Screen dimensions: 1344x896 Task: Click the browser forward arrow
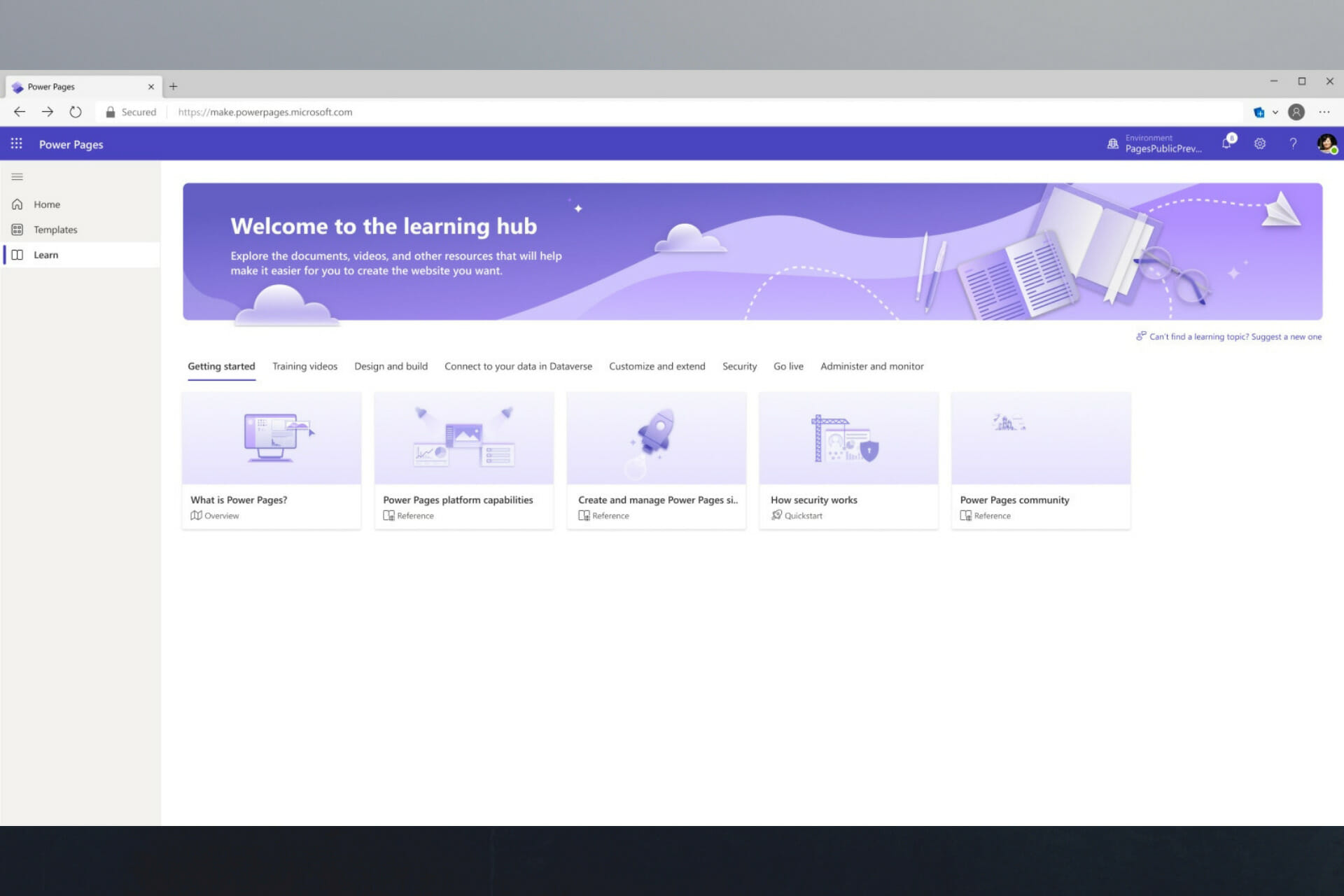[48, 112]
